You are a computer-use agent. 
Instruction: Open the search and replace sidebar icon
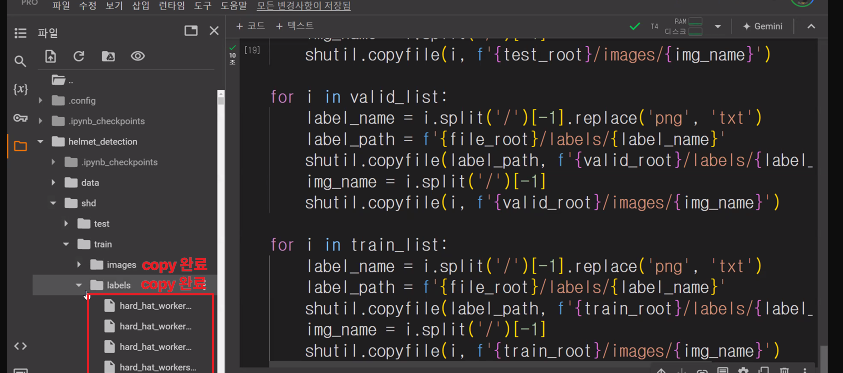pyautogui.click(x=20, y=62)
